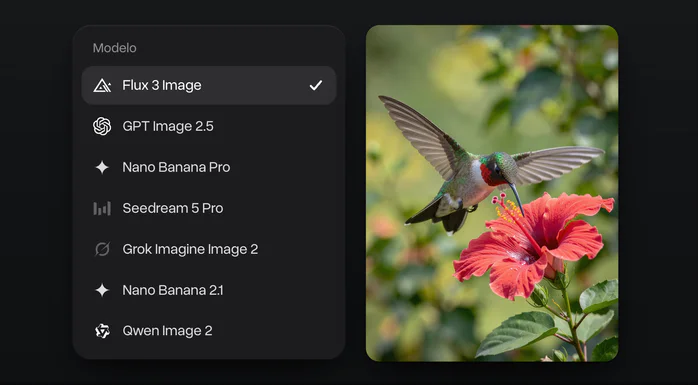The width and height of the screenshot is (698, 385).
Task: Select Qwen Image 2 model
Action: (209, 331)
